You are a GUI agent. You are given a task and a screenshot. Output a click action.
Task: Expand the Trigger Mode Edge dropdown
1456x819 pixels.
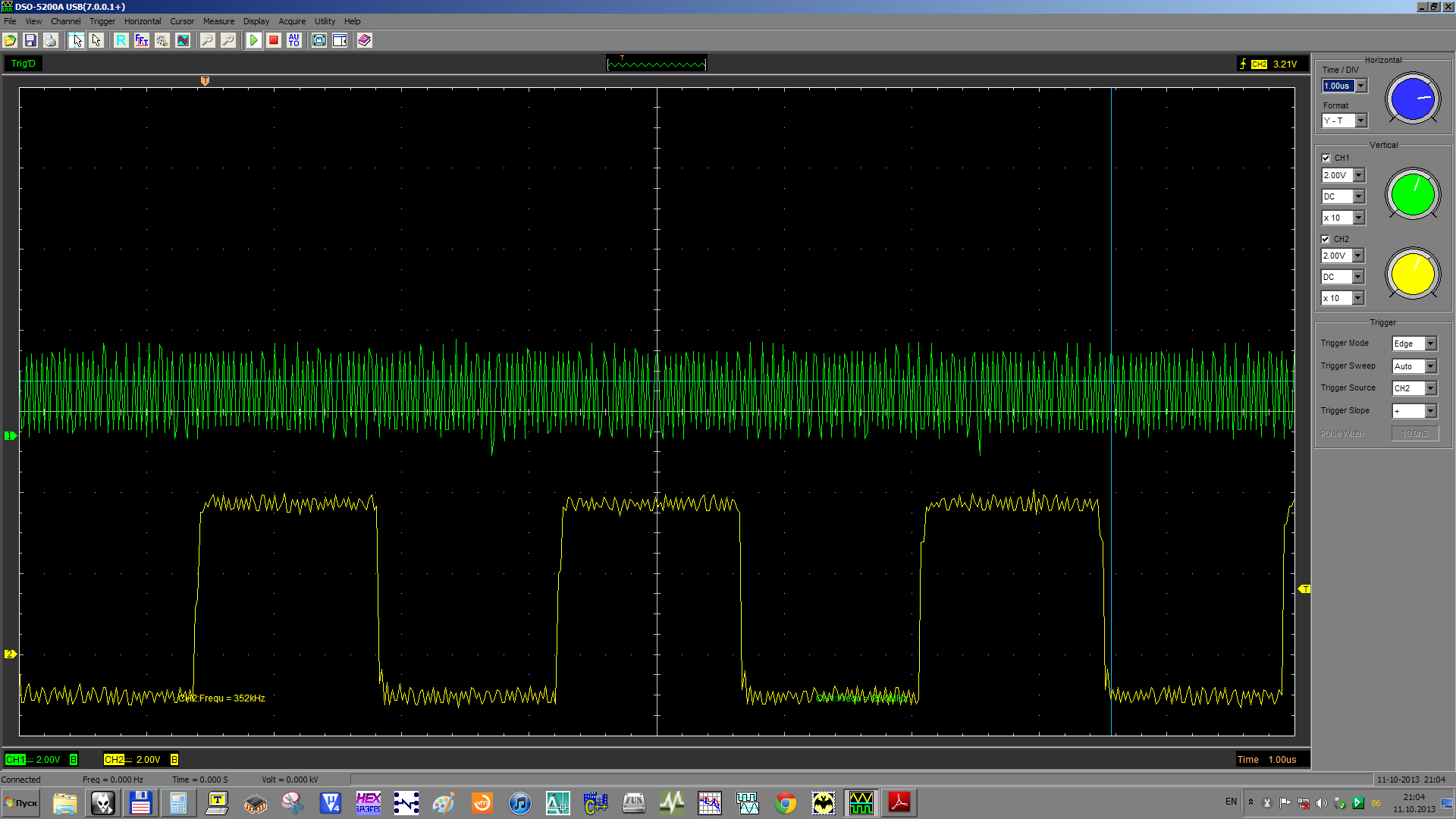(x=1430, y=344)
